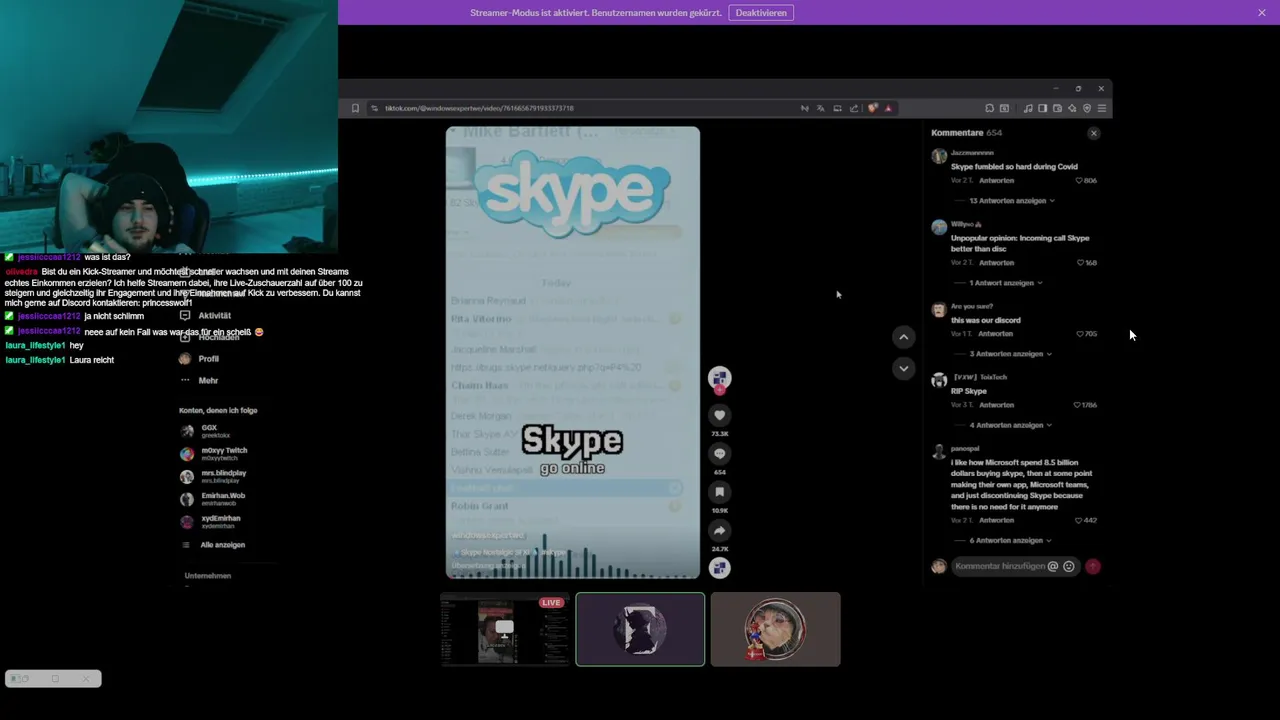This screenshot has height=720, width=1280.
Task: Click the share page icon in address bar
Action: (x=854, y=108)
